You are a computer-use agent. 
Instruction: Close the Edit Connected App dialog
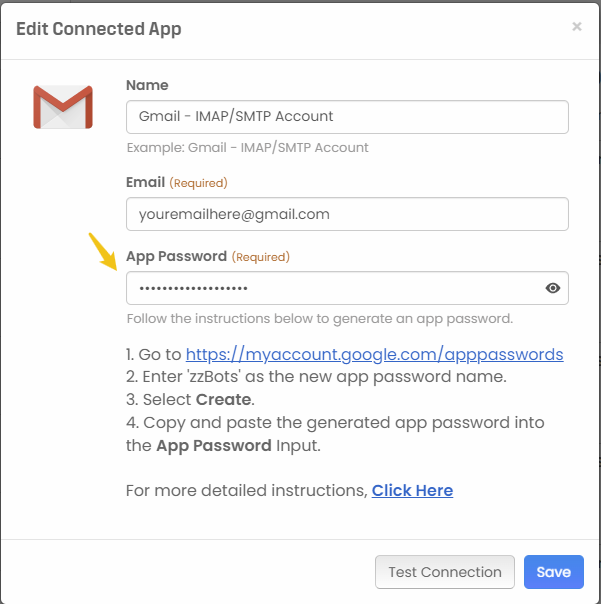pyautogui.click(x=577, y=27)
